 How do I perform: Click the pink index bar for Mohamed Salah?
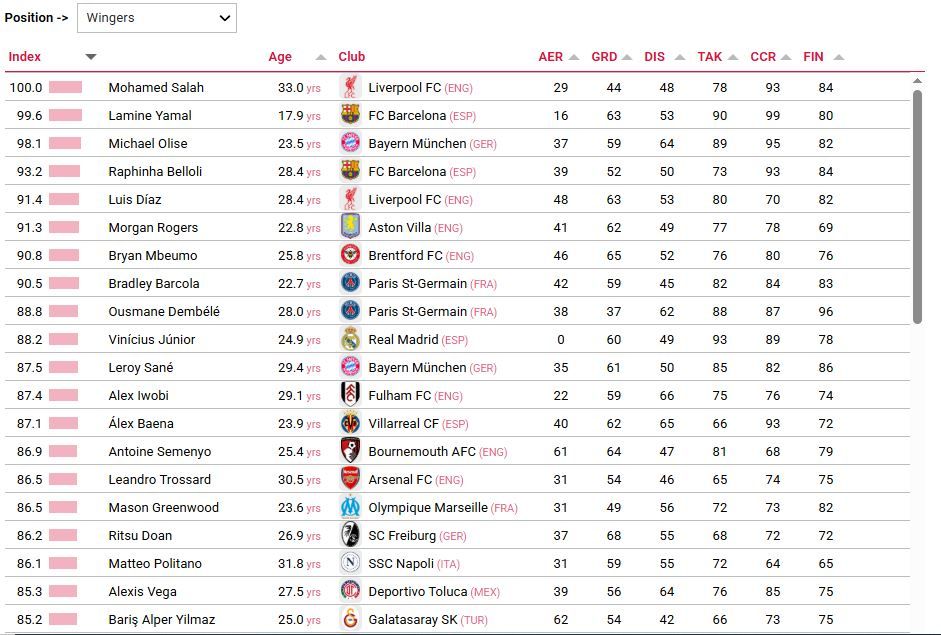[65, 88]
